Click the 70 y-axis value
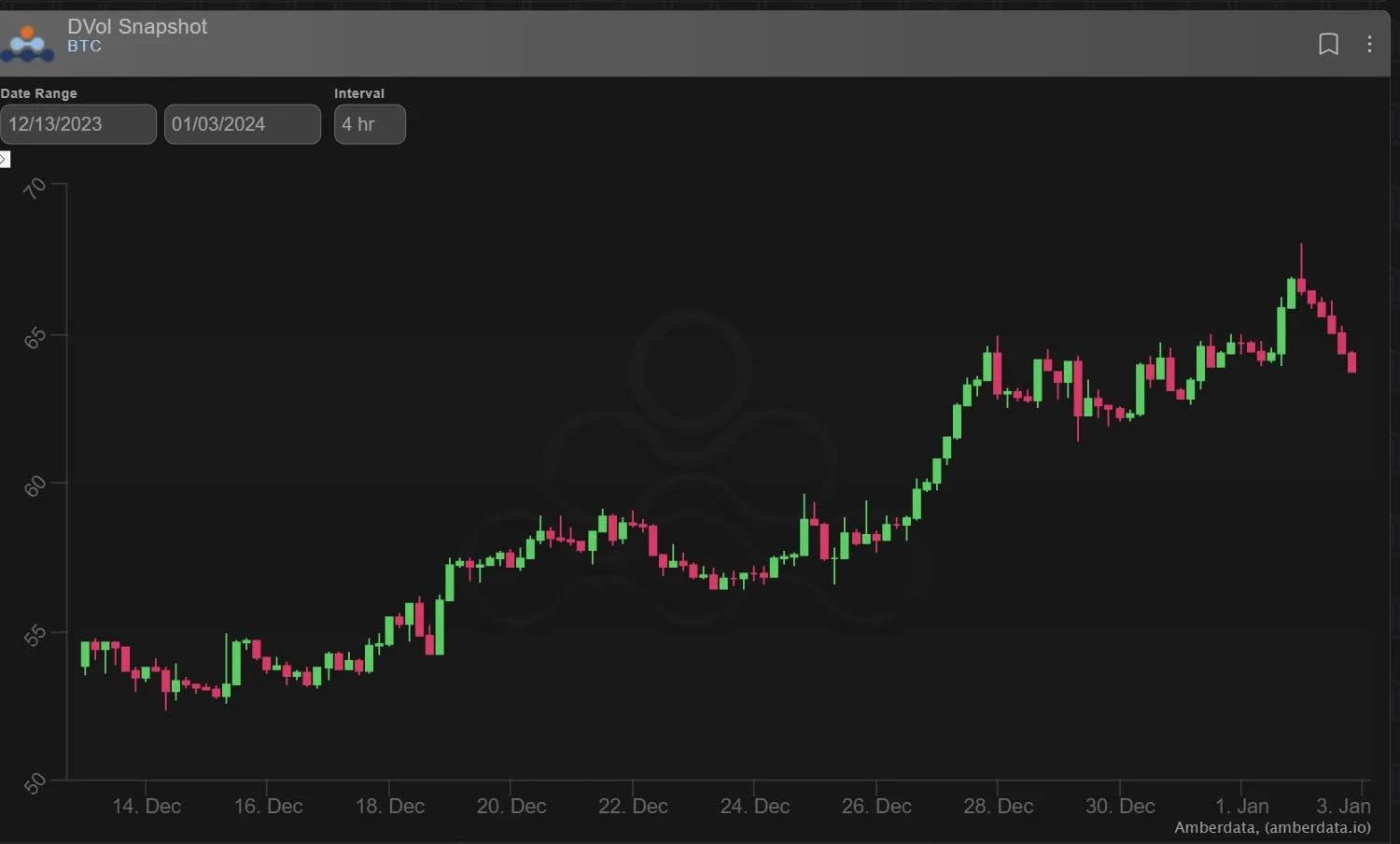 click(x=35, y=189)
